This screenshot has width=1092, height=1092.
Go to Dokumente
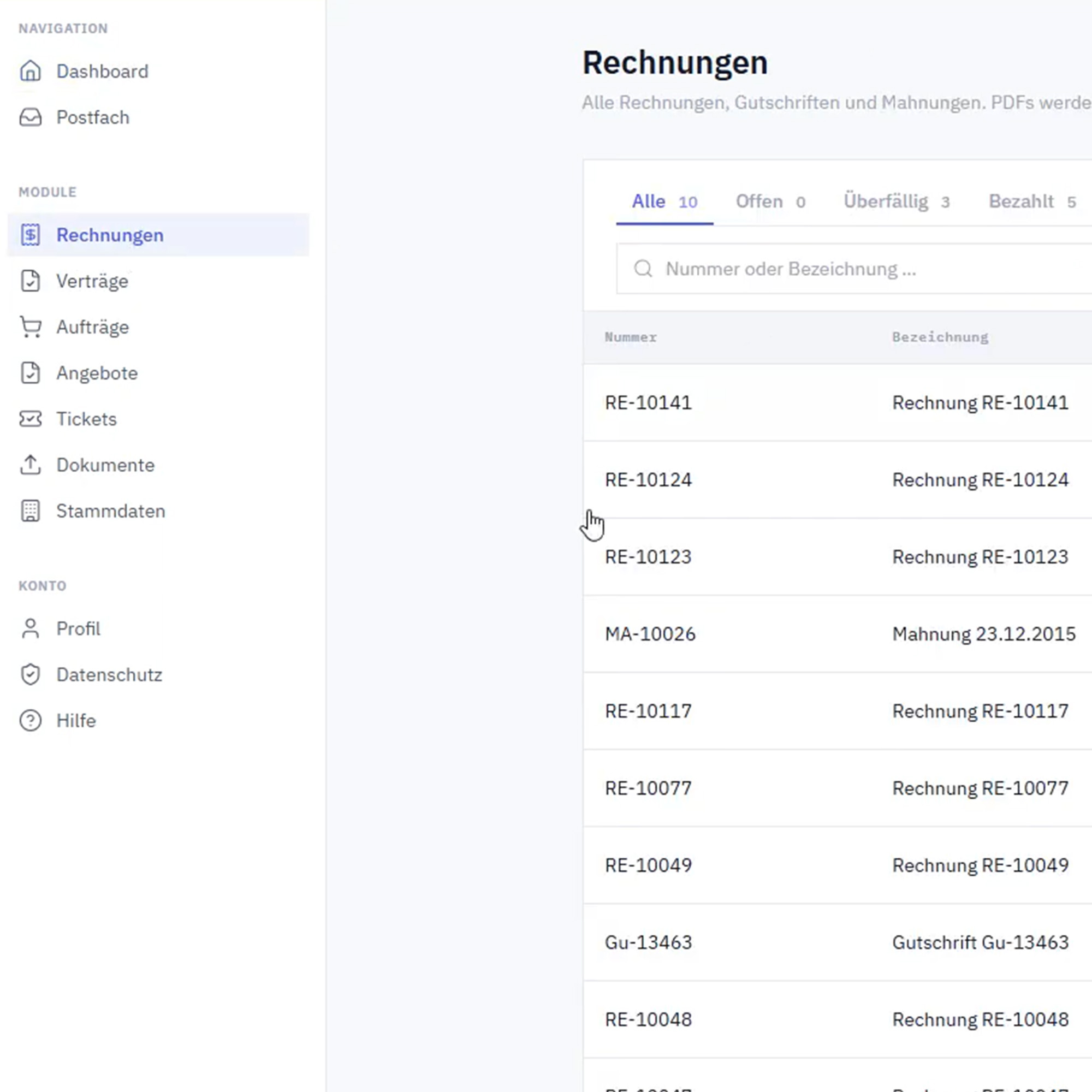[105, 465]
